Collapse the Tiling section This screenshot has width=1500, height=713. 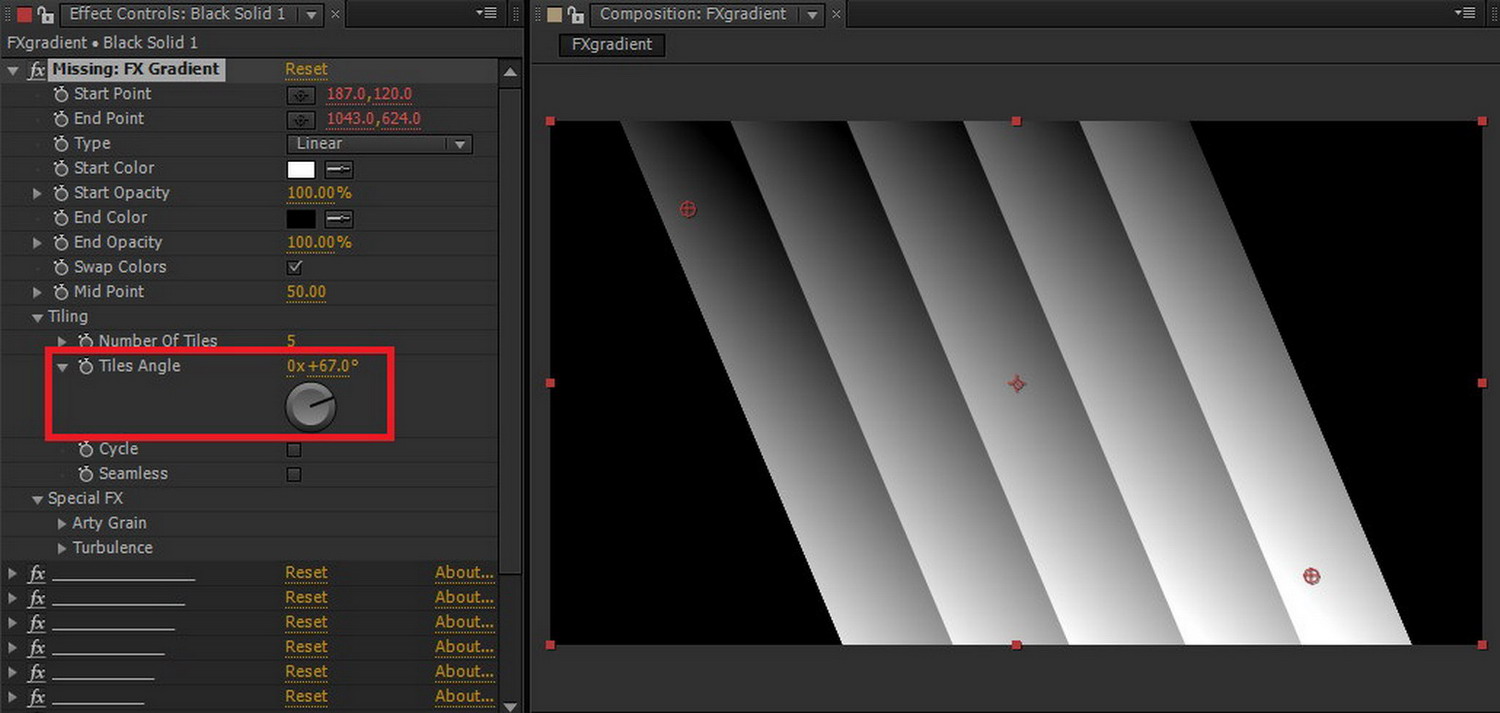tap(38, 317)
